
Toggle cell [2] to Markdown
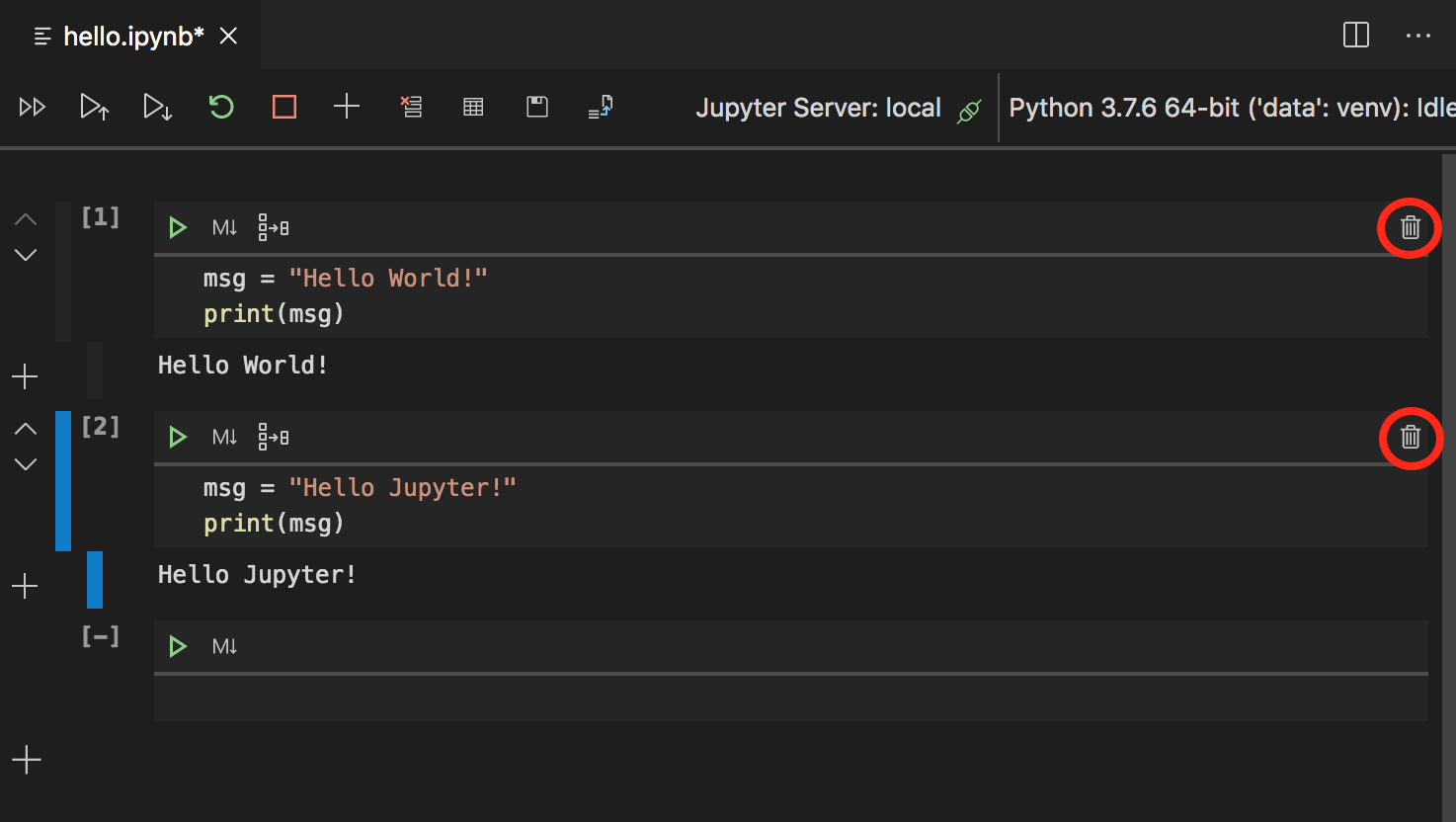pyautogui.click(x=224, y=437)
